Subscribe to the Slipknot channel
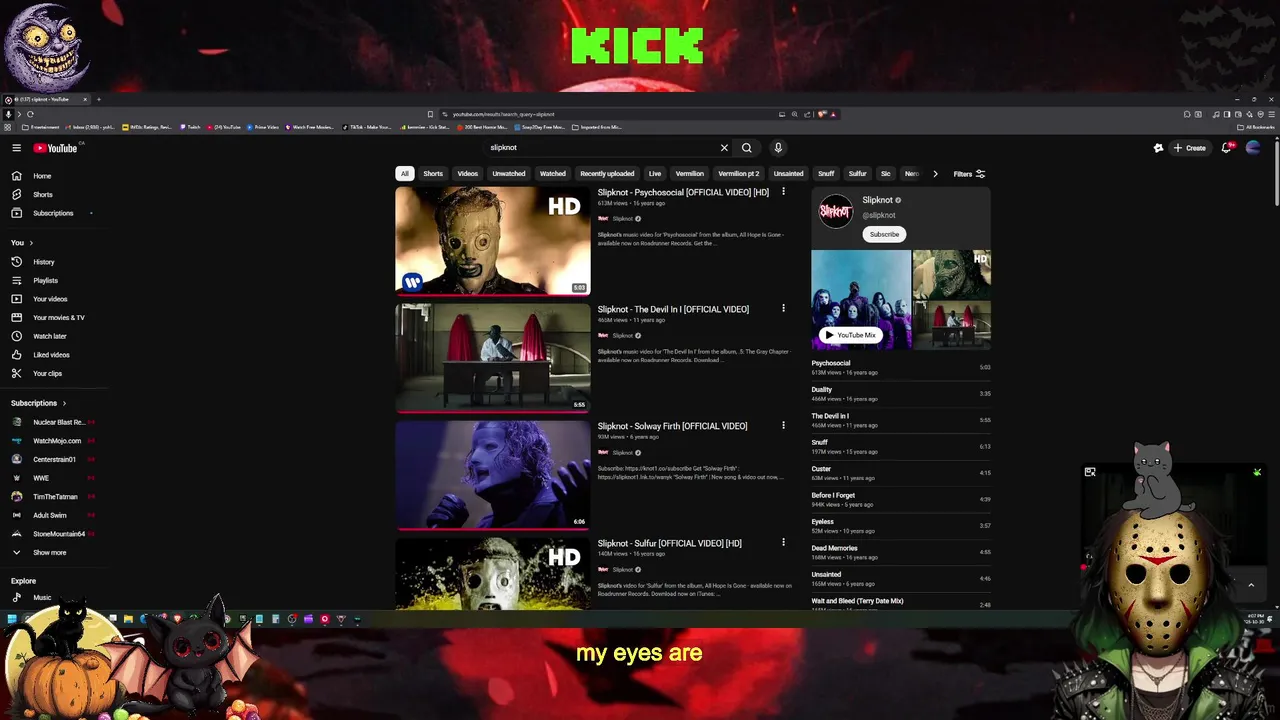Screen dimensions: 1280x720 (884, 234)
